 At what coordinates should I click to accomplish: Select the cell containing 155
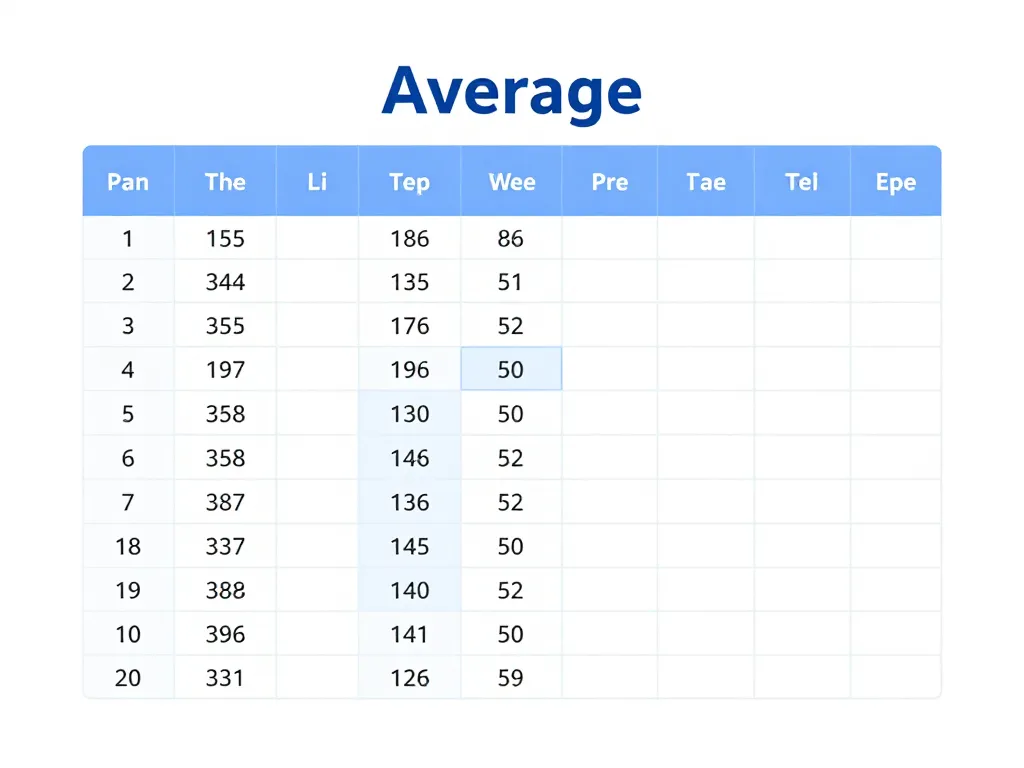225,239
